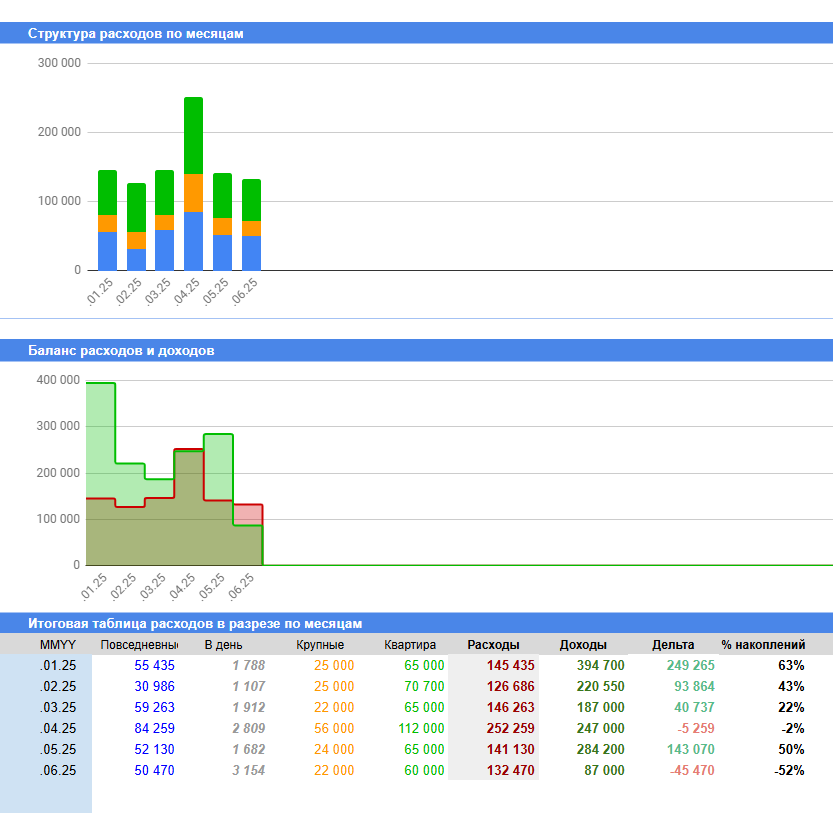The height and width of the screenshot is (813, 833).
Task: Click the large expense value 56 000
Action: [334, 729]
